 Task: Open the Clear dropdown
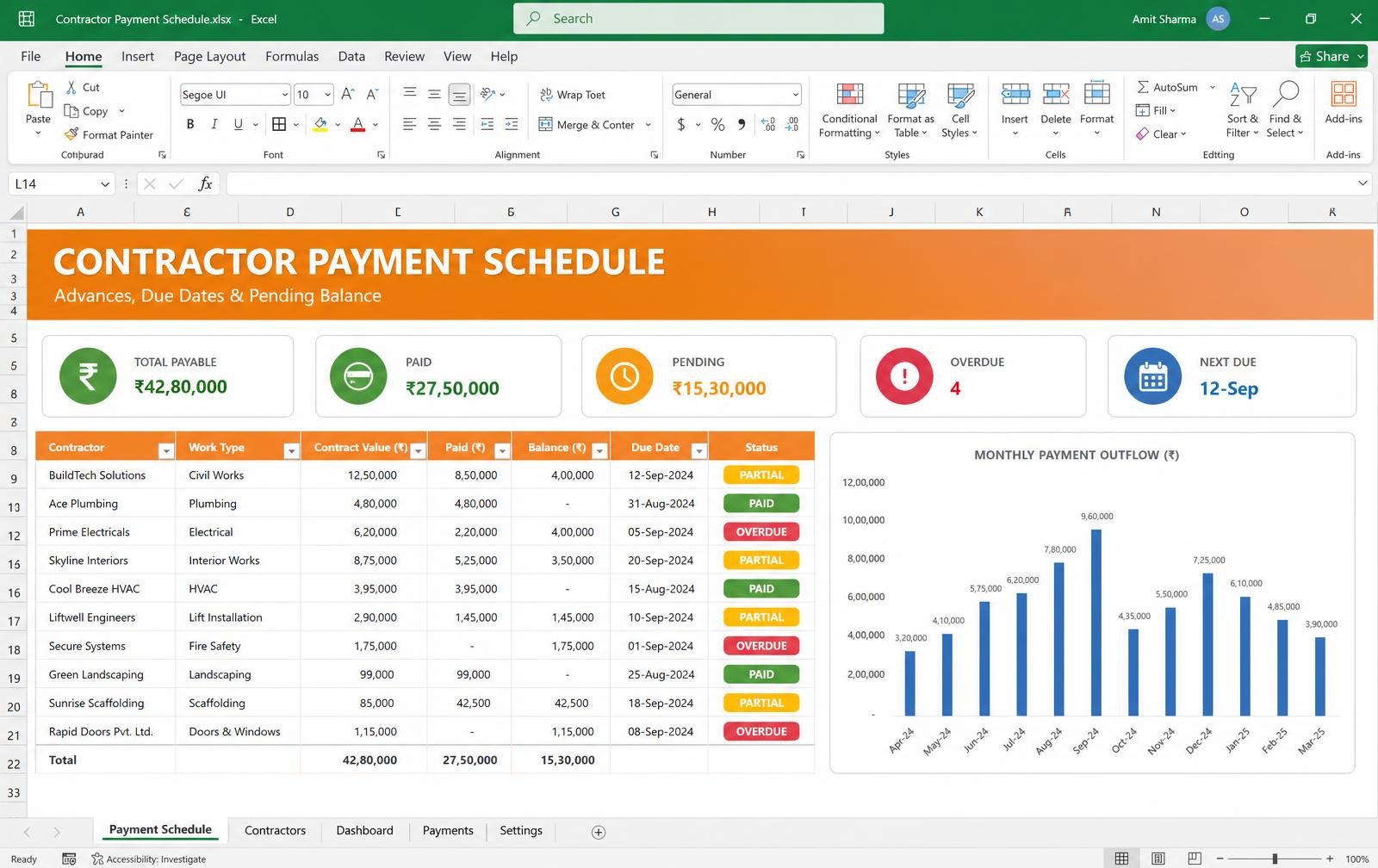1161,133
